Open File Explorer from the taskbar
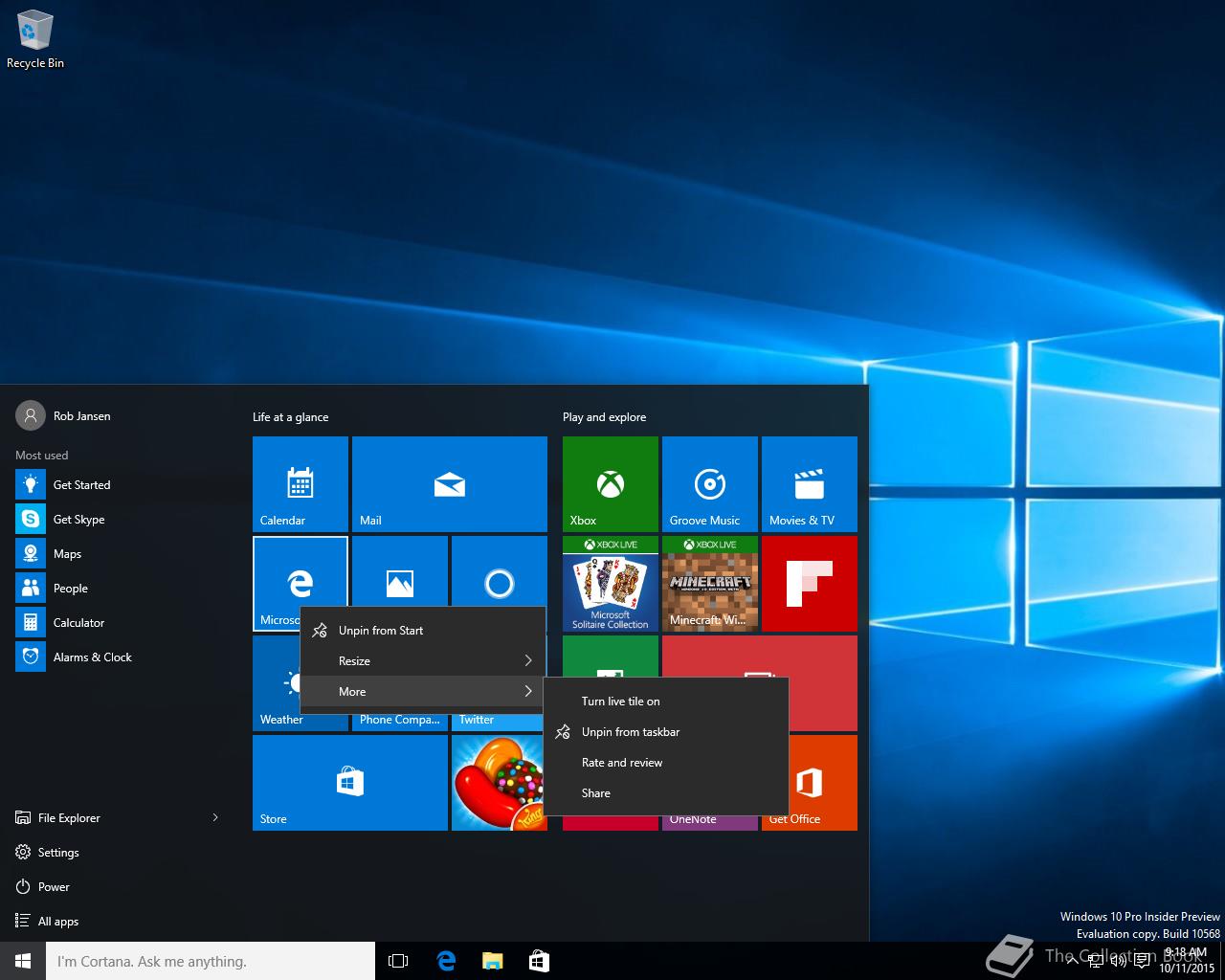 [x=492, y=961]
